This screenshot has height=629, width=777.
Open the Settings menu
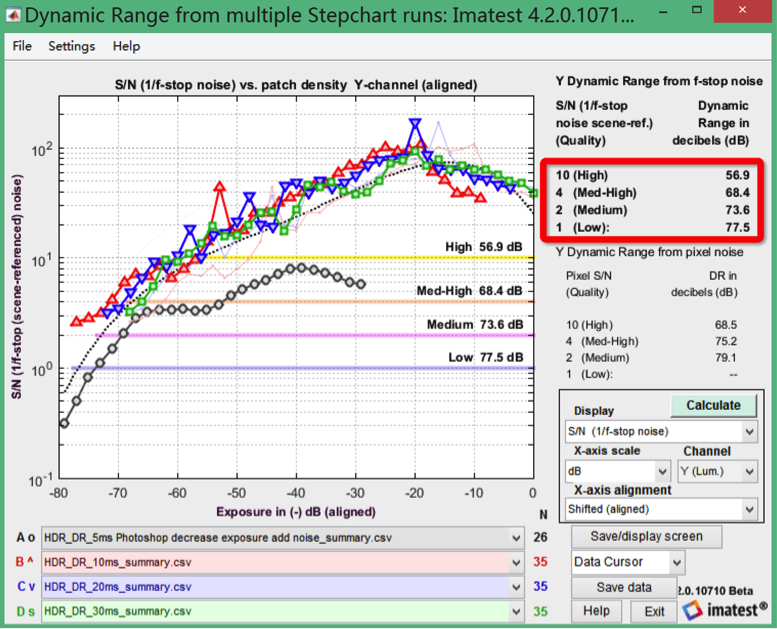[x=71, y=46]
